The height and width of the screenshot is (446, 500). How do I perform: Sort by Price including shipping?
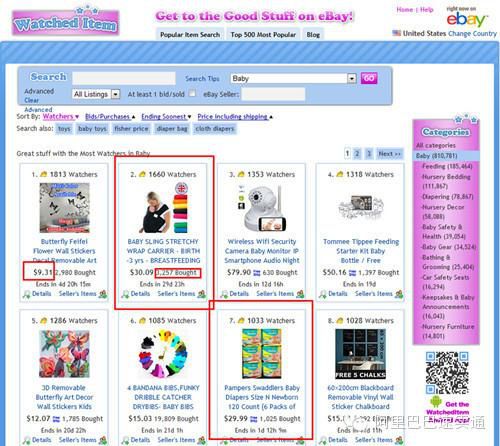(235, 117)
